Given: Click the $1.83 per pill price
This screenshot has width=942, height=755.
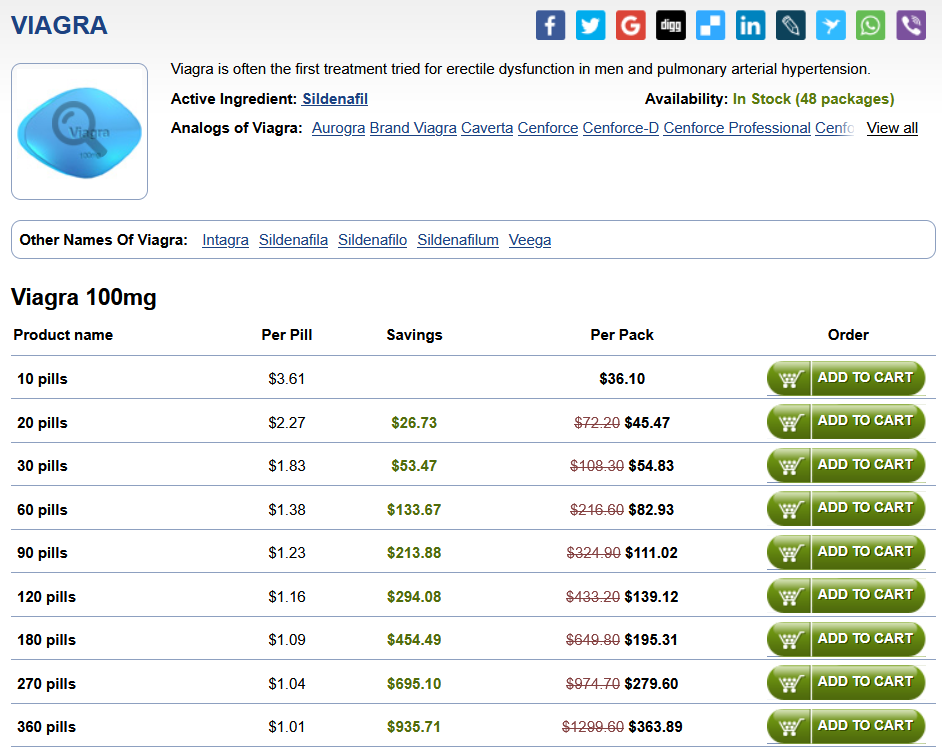Looking at the screenshot, I should [x=287, y=466].
